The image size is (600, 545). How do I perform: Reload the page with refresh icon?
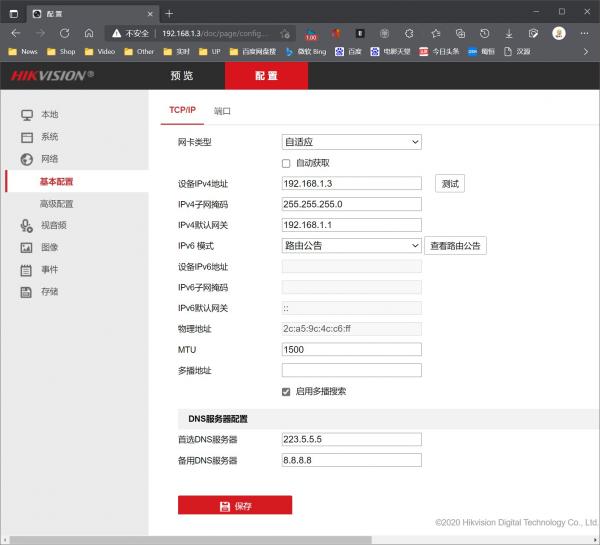64,33
